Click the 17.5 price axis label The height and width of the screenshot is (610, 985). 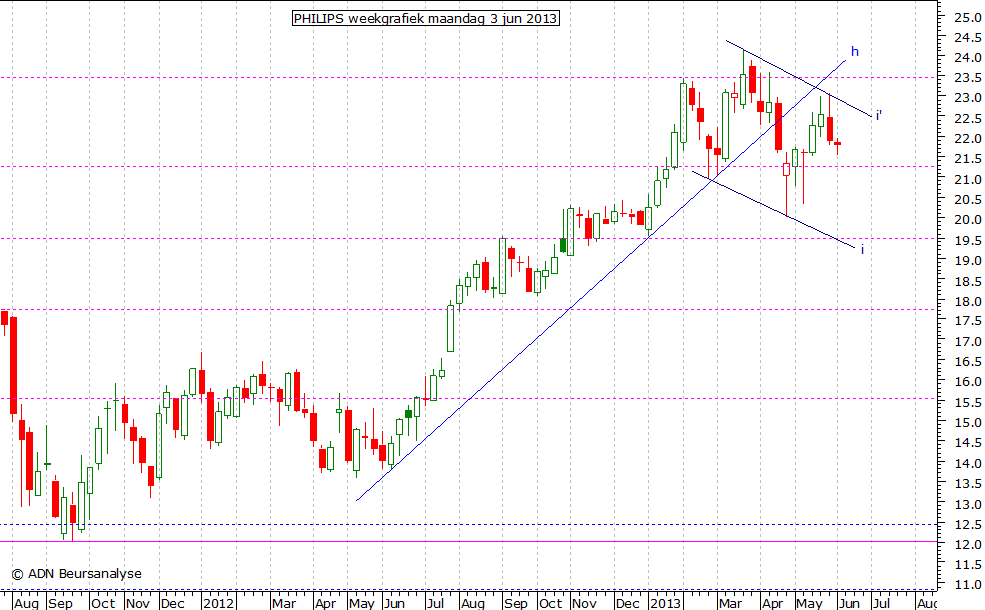point(967,321)
